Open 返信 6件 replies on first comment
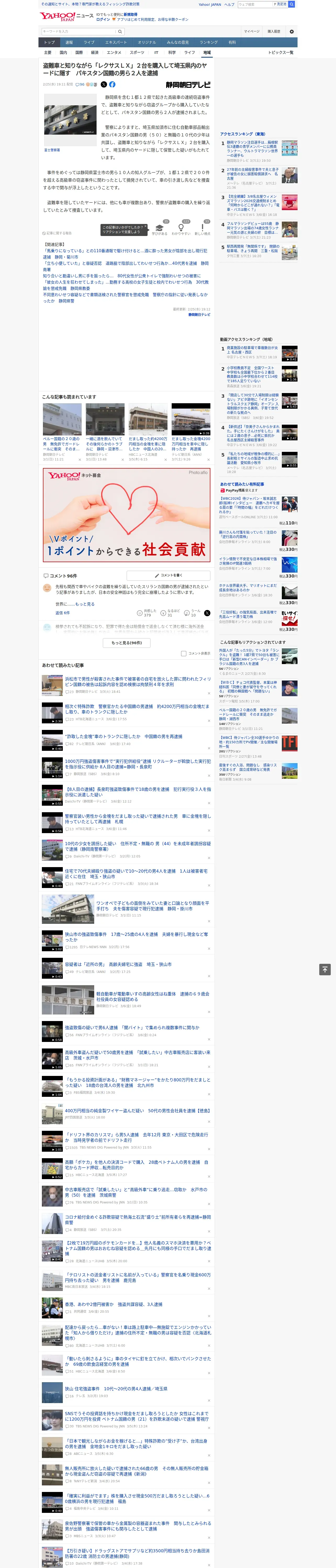The width and height of the screenshot is (336, 1568). tap(63, 613)
